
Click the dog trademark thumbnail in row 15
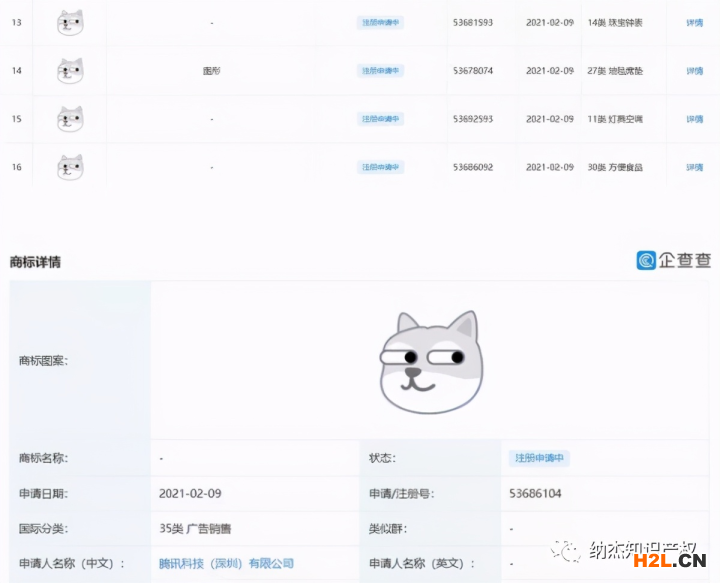70,119
